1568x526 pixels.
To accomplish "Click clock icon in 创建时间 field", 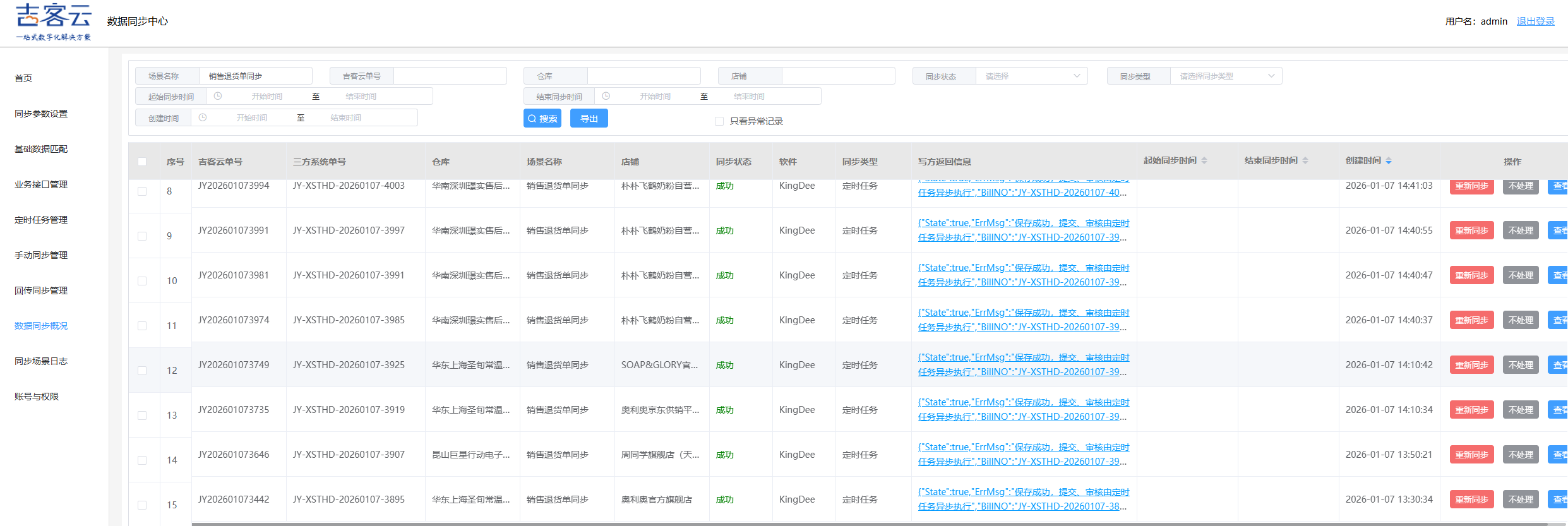I will tap(203, 117).
